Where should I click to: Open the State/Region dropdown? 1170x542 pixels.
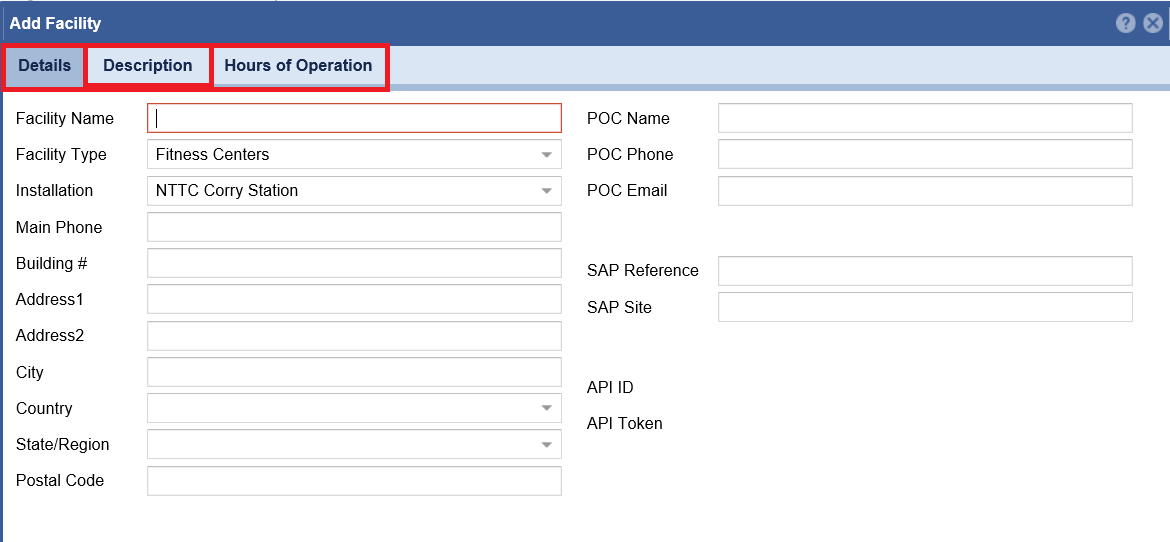click(546, 445)
